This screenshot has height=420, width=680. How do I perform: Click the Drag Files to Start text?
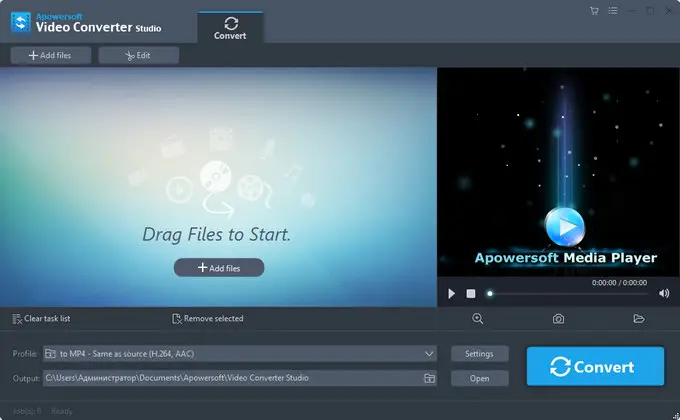click(x=216, y=235)
